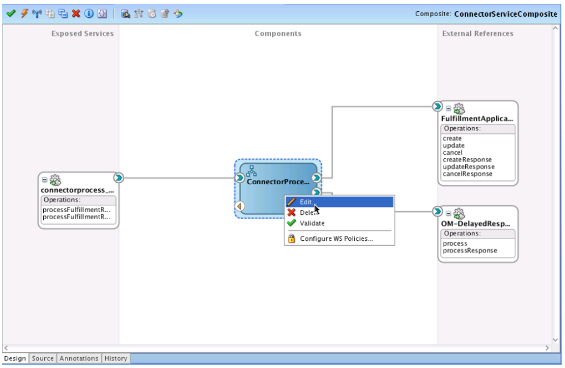Click the Components column header
Viewport: 565px width, 368px height.
coord(278,34)
